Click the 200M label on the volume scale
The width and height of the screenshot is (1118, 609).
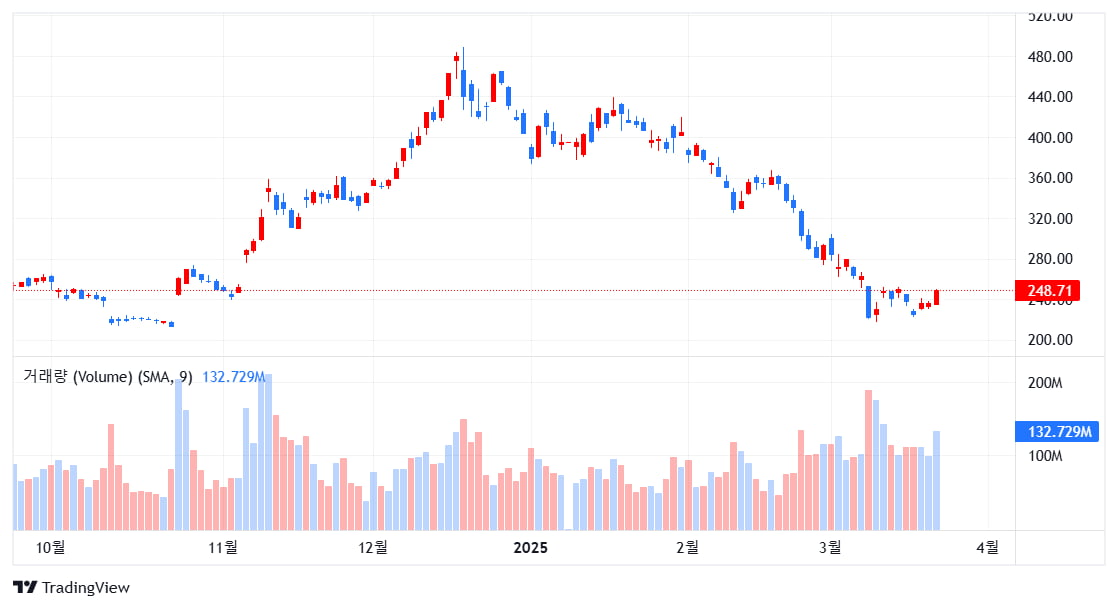[x=1045, y=383]
